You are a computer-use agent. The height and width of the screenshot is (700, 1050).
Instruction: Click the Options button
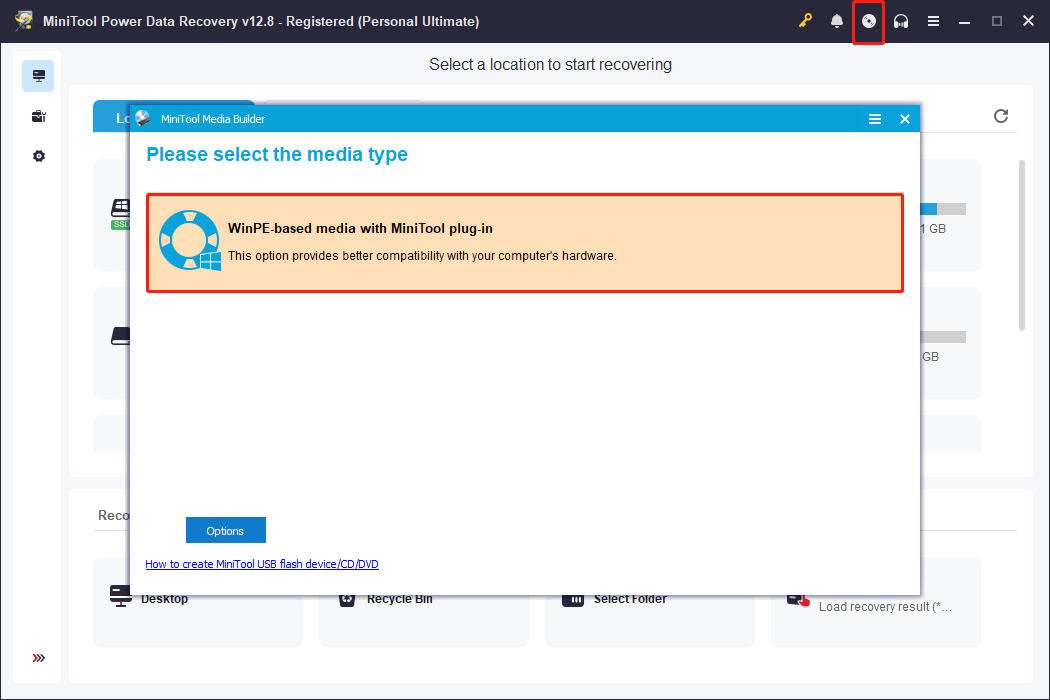[225, 530]
